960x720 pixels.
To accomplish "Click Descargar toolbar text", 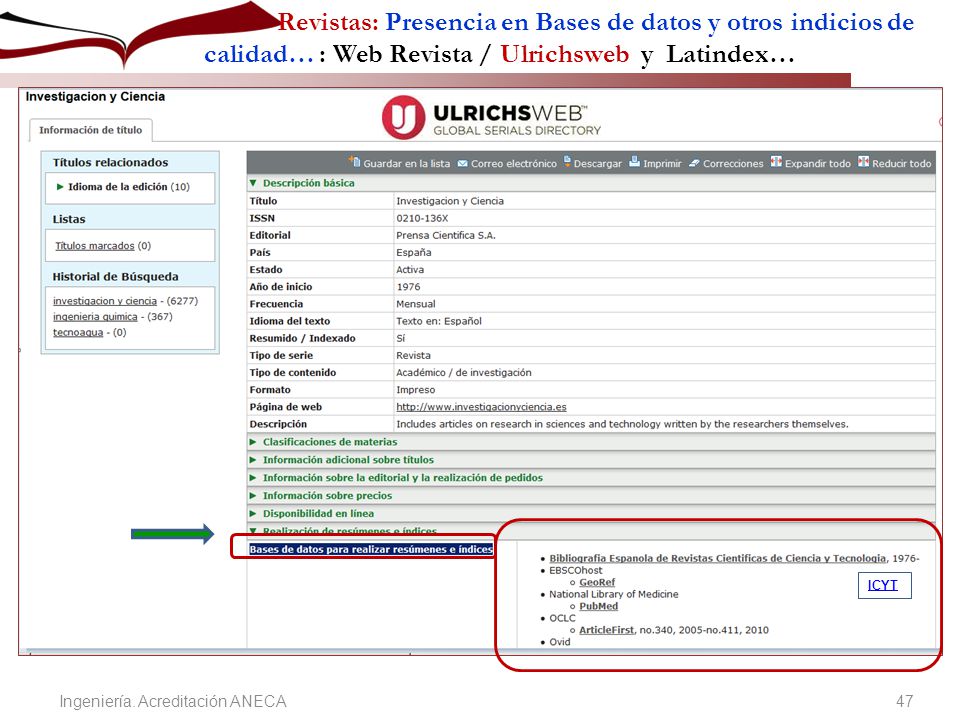I will coord(598,163).
